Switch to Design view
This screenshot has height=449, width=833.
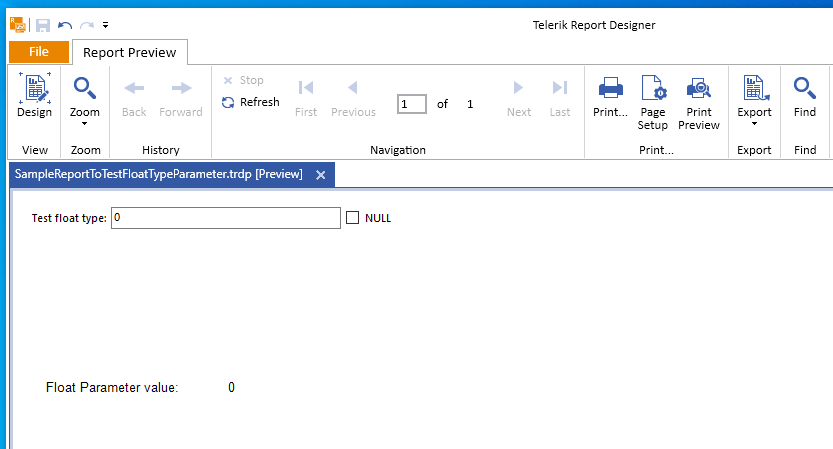click(35, 95)
